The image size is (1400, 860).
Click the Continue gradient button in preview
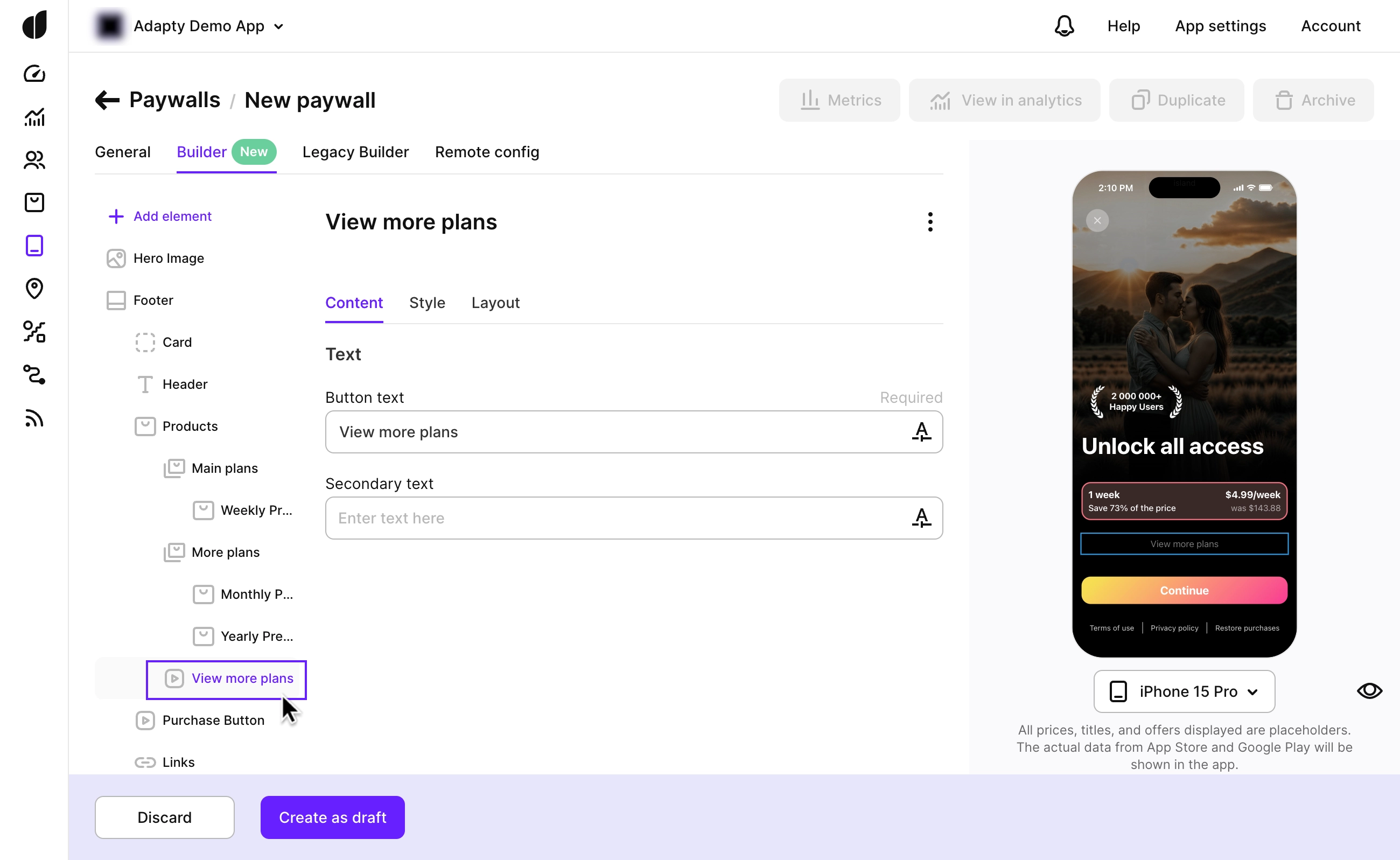pyautogui.click(x=1184, y=590)
